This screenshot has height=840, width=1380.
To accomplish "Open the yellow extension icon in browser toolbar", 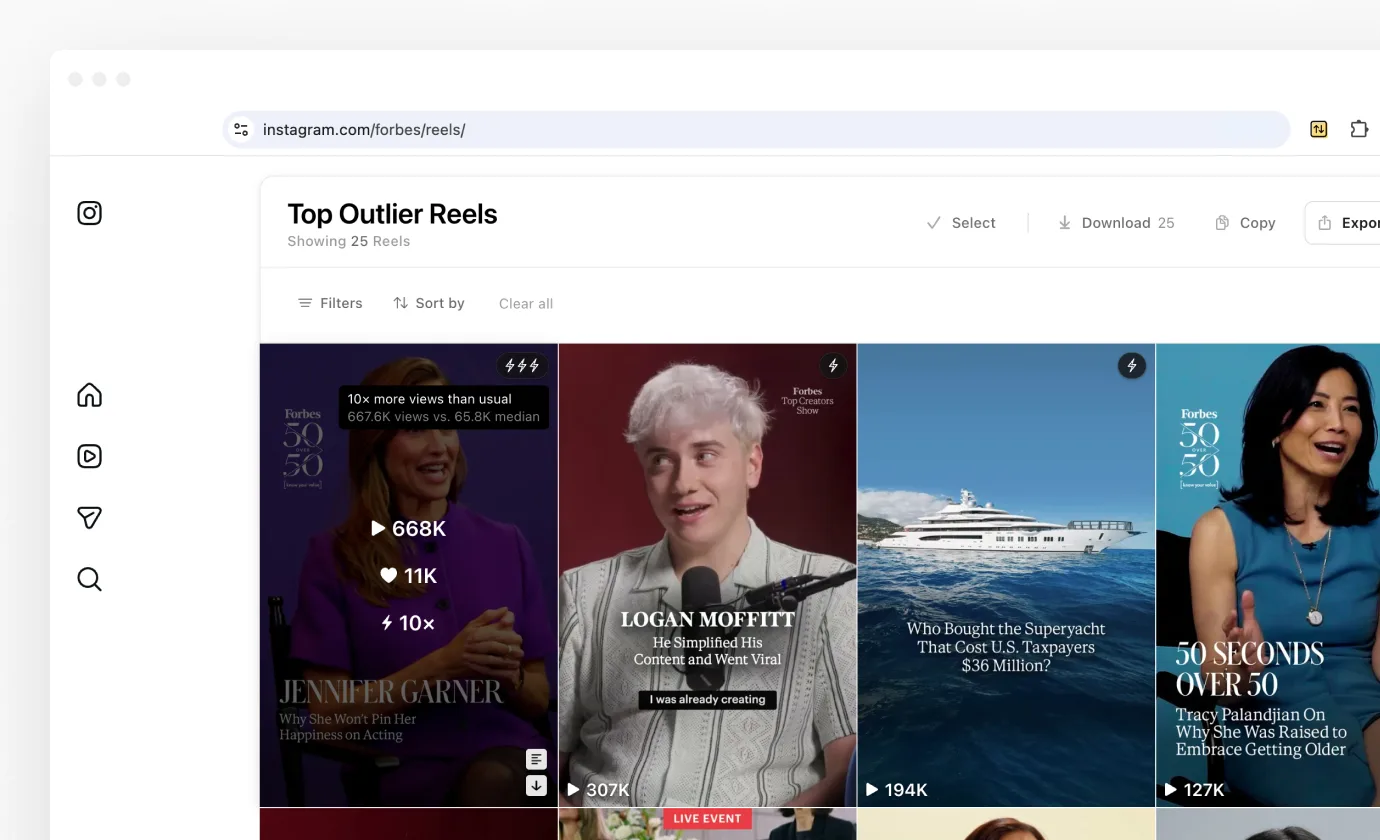I will click(x=1319, y=129).
